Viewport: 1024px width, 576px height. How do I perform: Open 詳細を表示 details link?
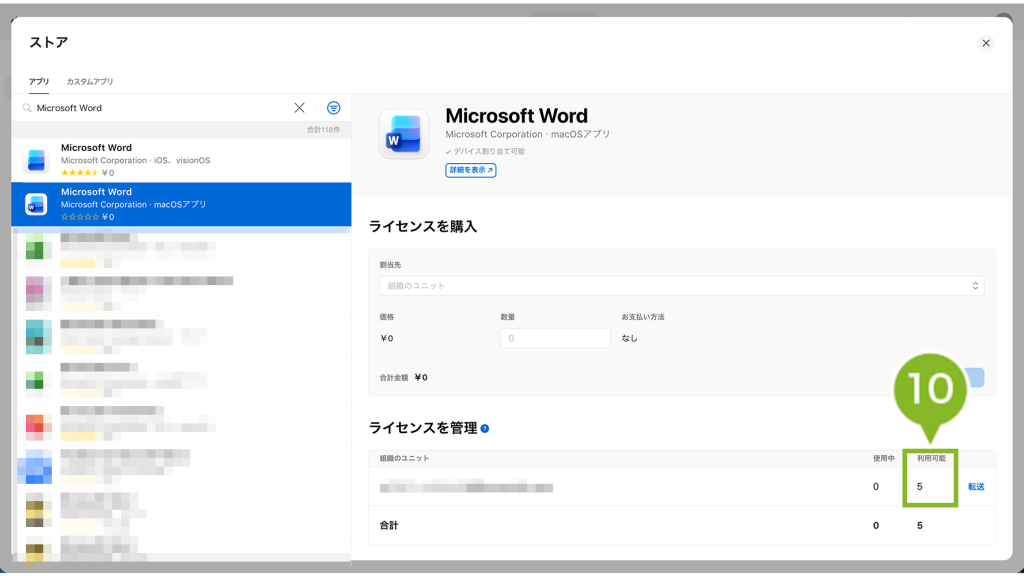coord(470,170)
